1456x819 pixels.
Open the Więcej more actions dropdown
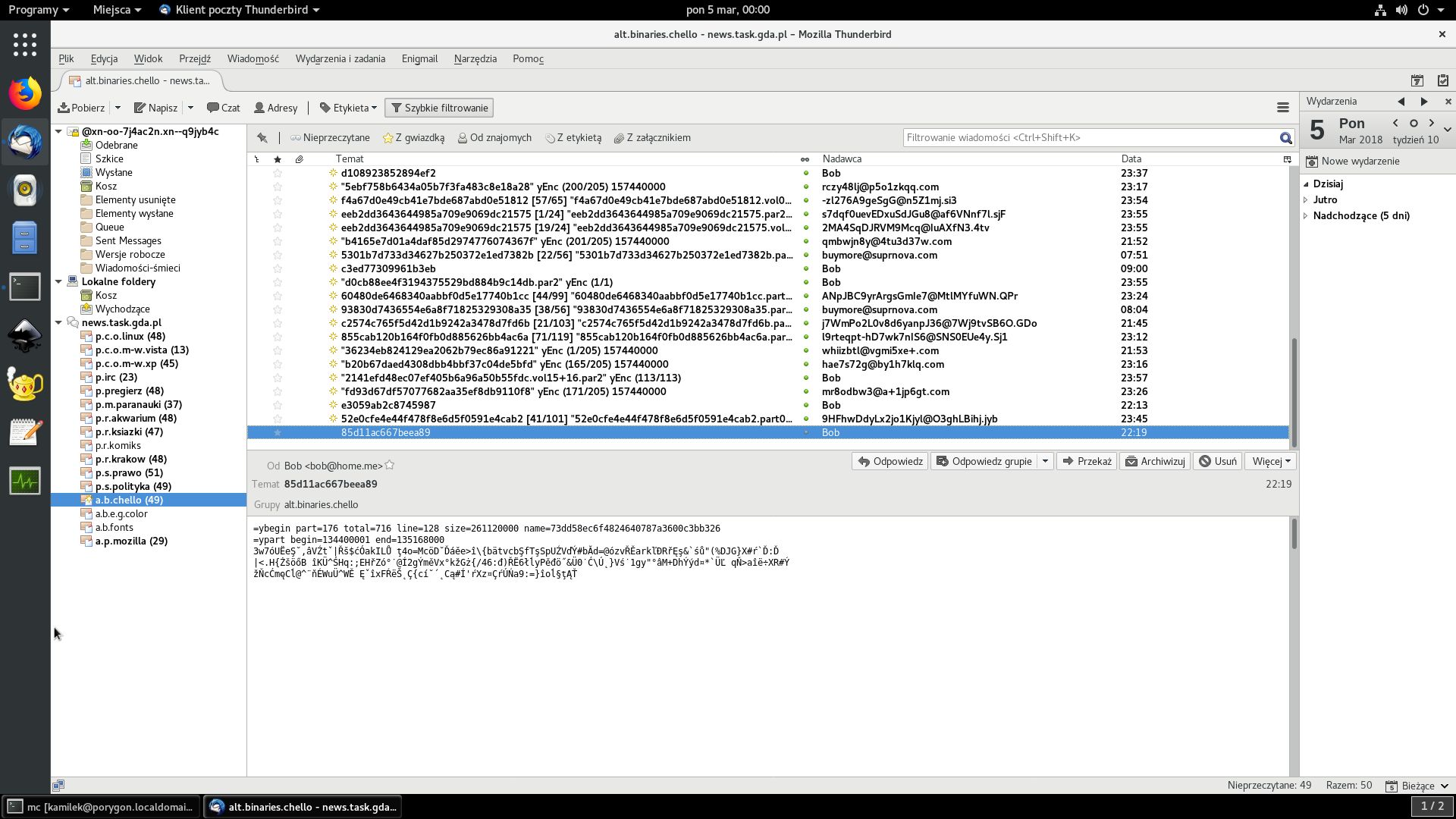coord(1272,461)
